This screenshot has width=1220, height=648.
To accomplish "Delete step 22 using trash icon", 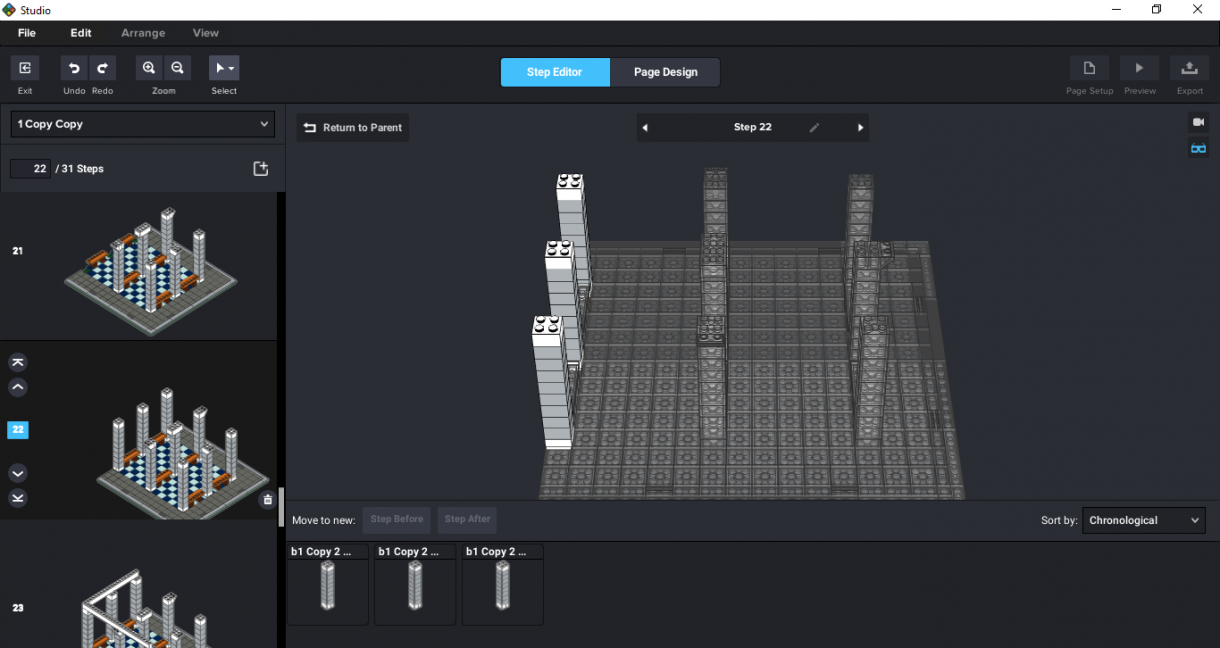I will (267, 500).
